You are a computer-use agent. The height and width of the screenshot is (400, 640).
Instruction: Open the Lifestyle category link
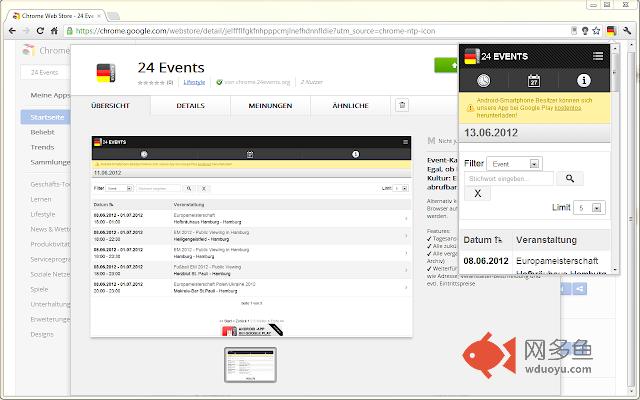(x=194, y=82)
